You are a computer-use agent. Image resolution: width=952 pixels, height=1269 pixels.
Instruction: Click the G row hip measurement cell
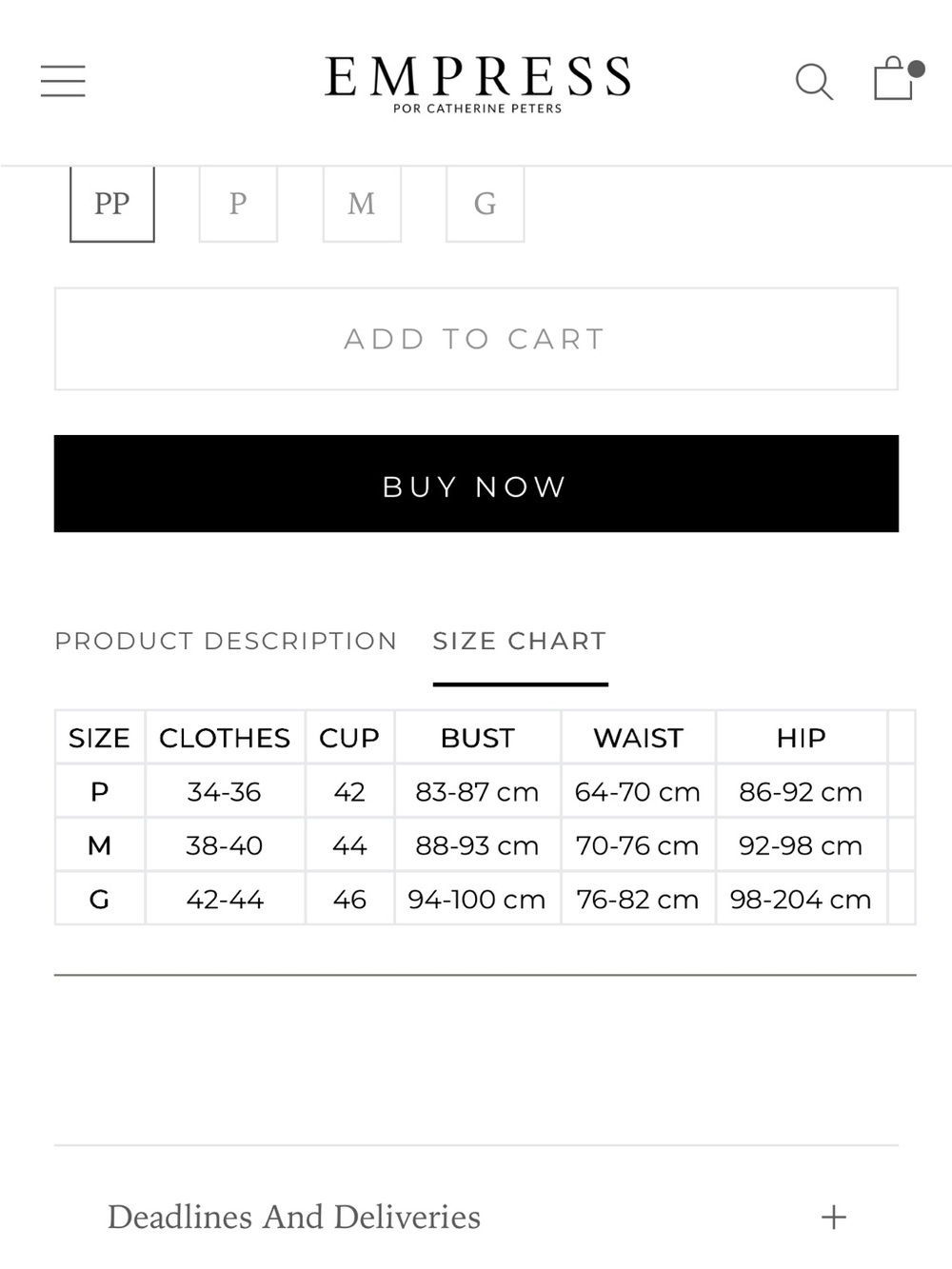click(801, 899)
